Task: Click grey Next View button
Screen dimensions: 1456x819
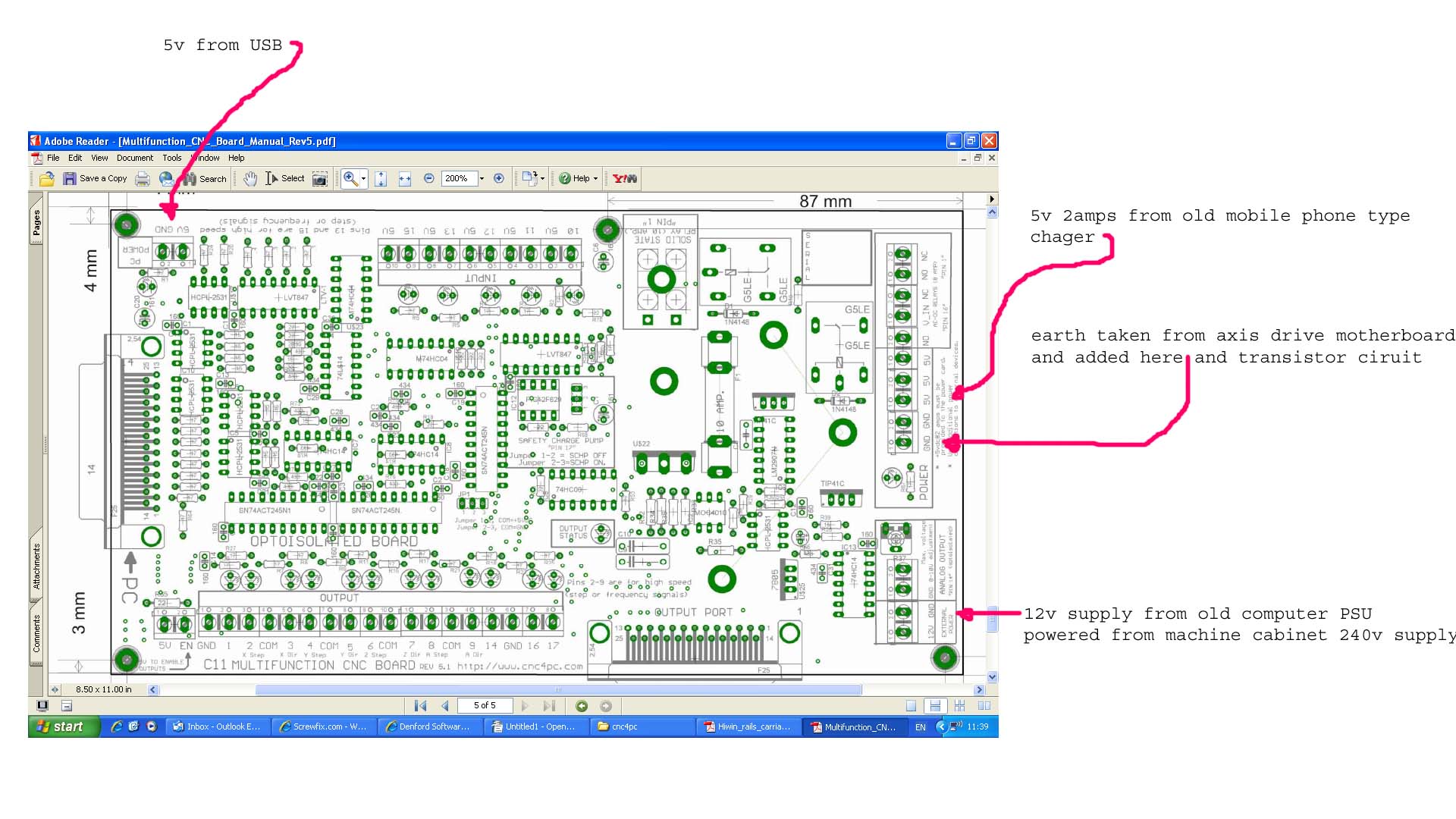Action: pyautogui.click(x=606, y=706)
